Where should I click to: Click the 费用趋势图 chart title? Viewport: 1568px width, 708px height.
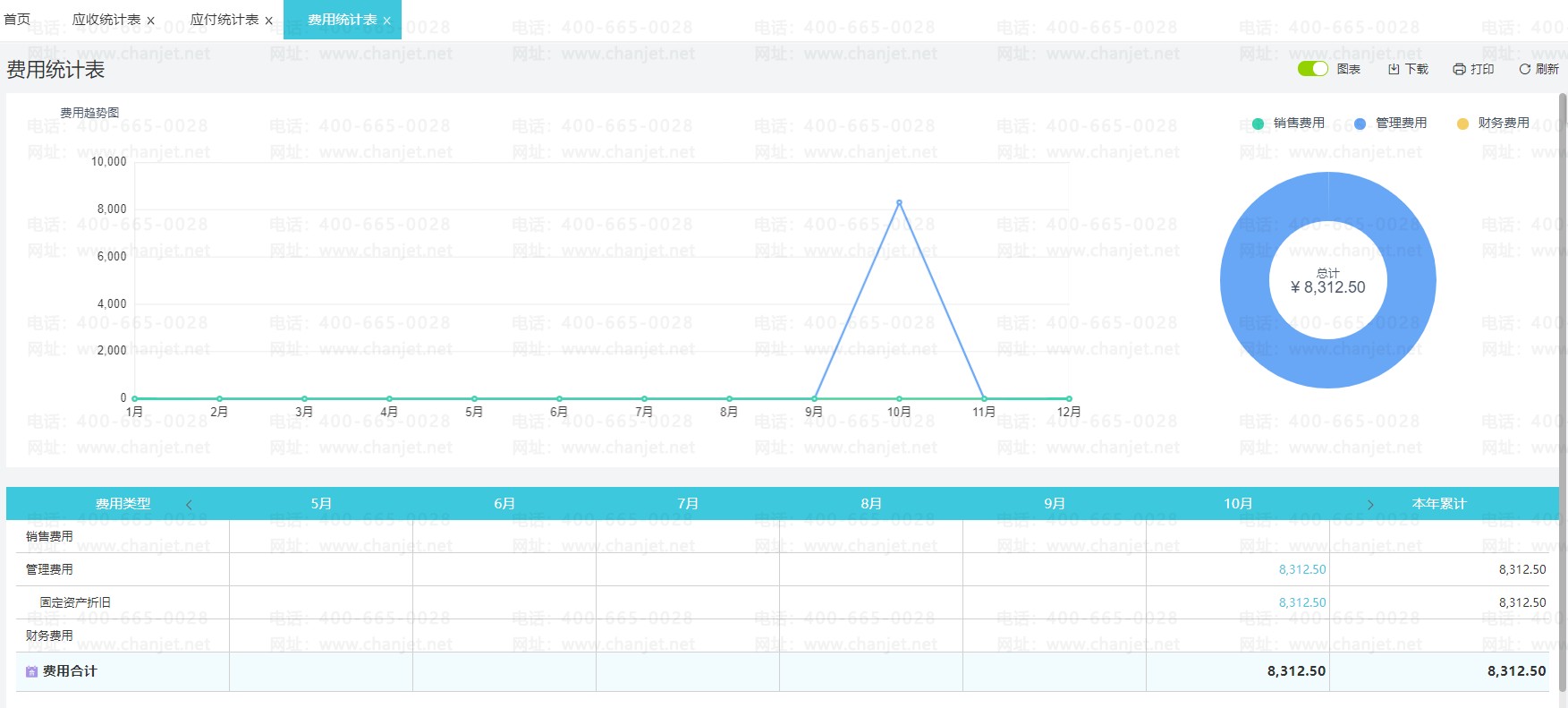click(x=89, y=113)
